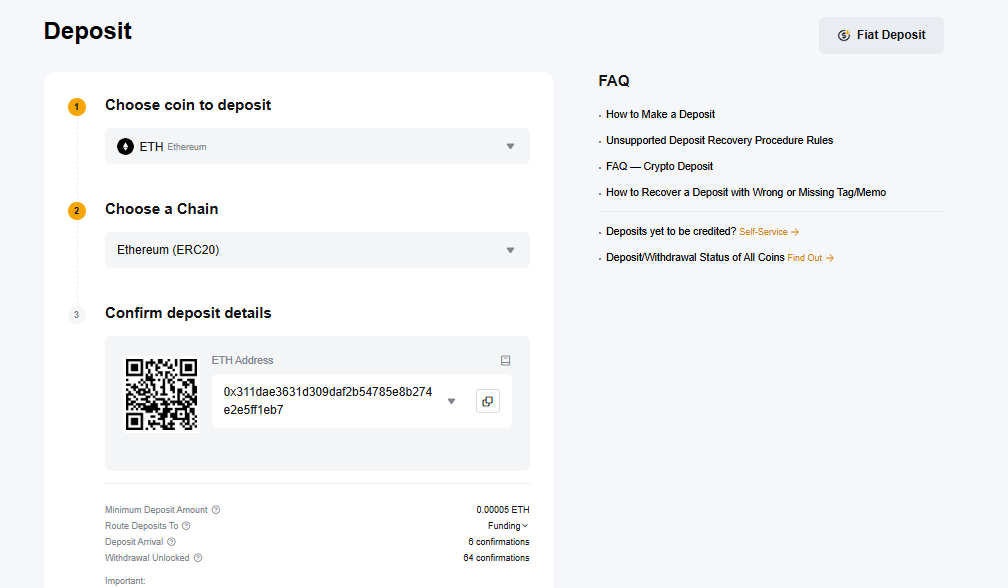
Task: Open the Funding route deposits dropdown
Action: pos(508,526)
